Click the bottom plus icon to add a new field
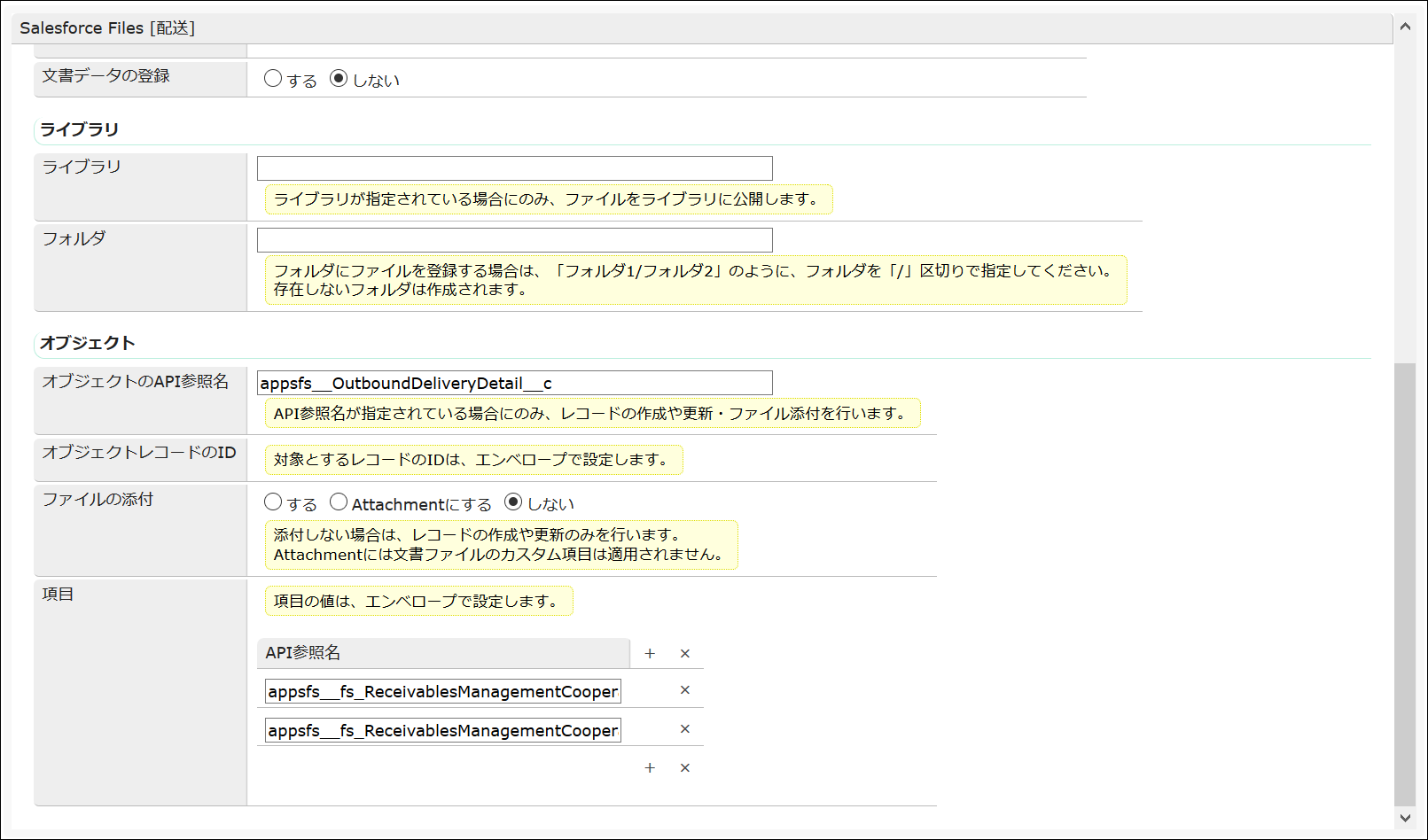 650,767
